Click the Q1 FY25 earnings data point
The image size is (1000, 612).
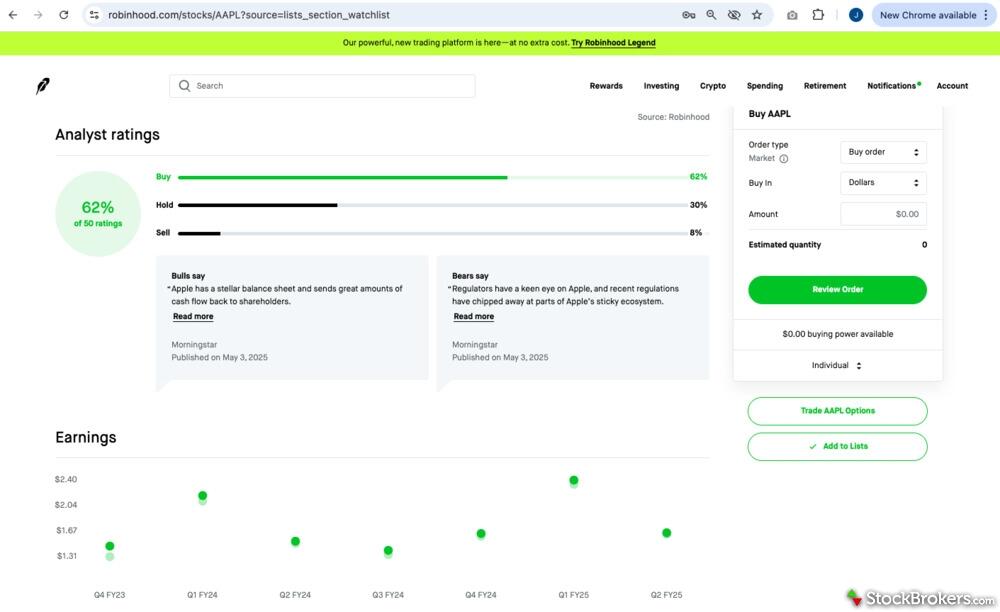click(574, 481)
